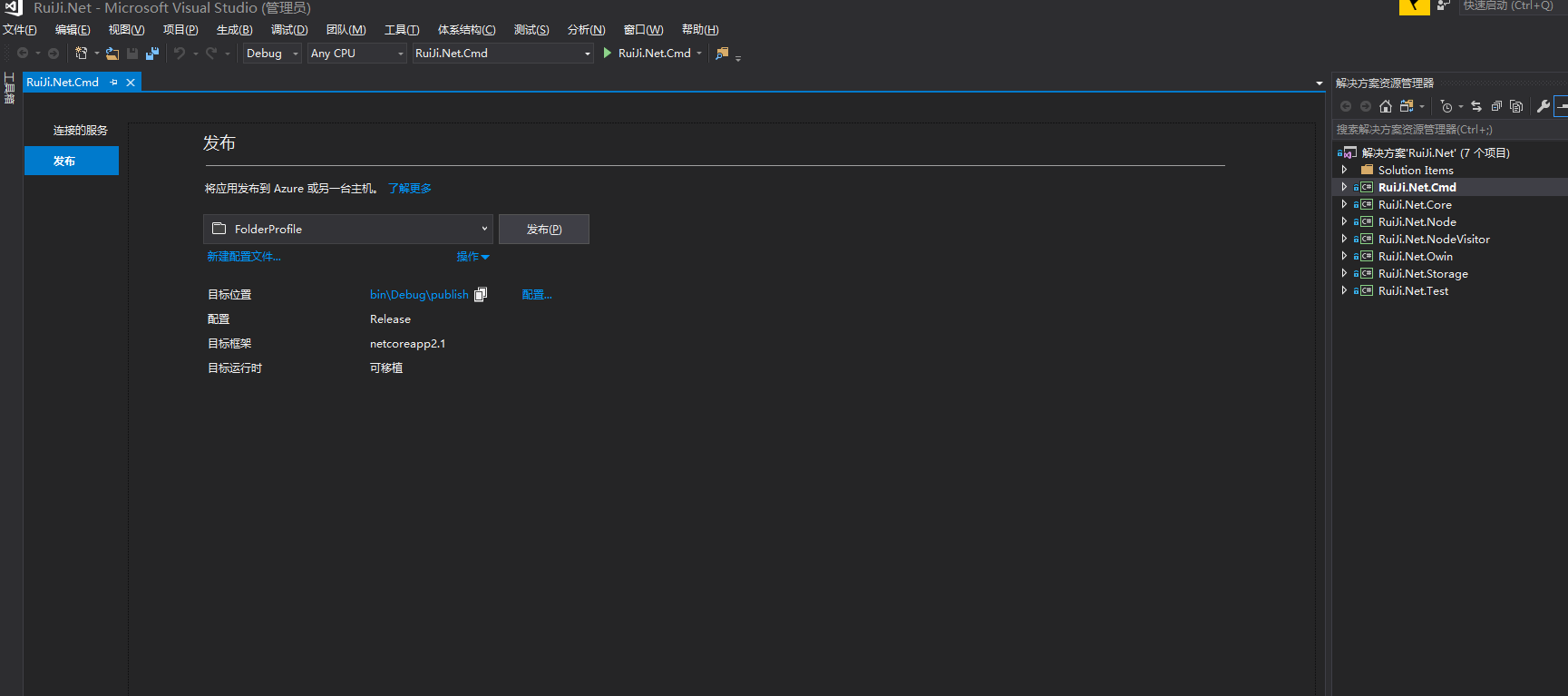Click the Redo toolbar icon
Viewport: 1568px width, 696px height.
pyautogui.click(x=211, y=54)
